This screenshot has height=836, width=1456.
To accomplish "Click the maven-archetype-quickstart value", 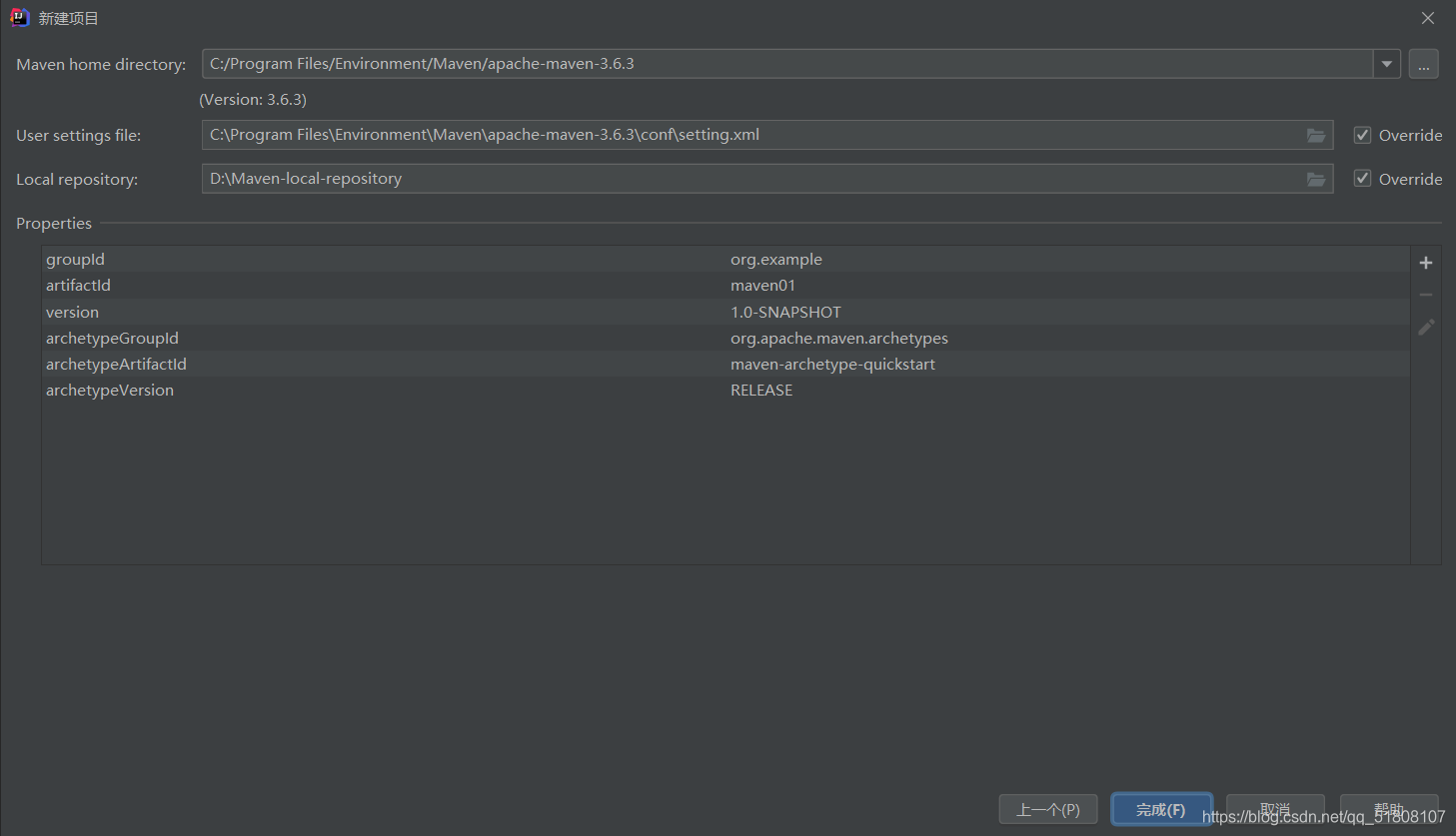I will point(832,364).
